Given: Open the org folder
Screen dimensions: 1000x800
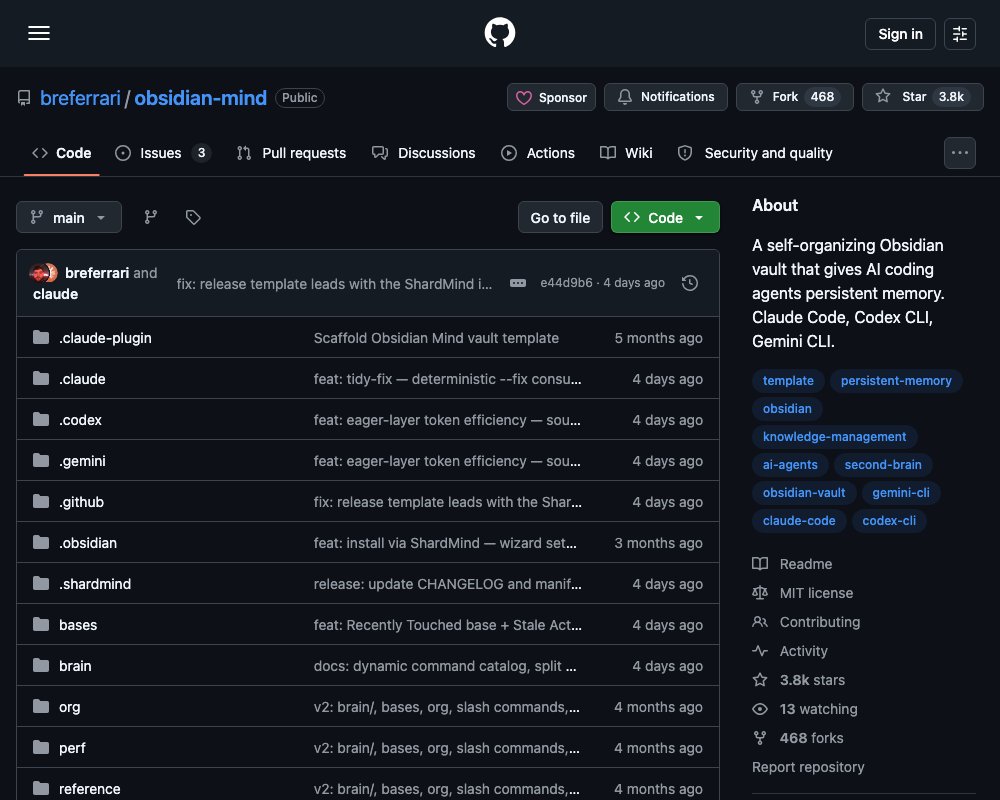Looking at the screenshot, I should tap(70, 707).
